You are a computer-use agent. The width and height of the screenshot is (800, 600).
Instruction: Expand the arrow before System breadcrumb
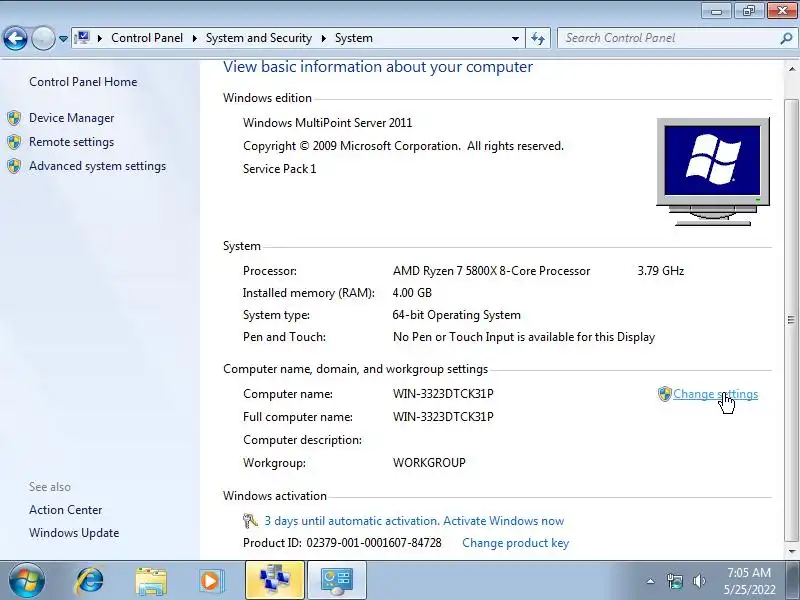323,38
